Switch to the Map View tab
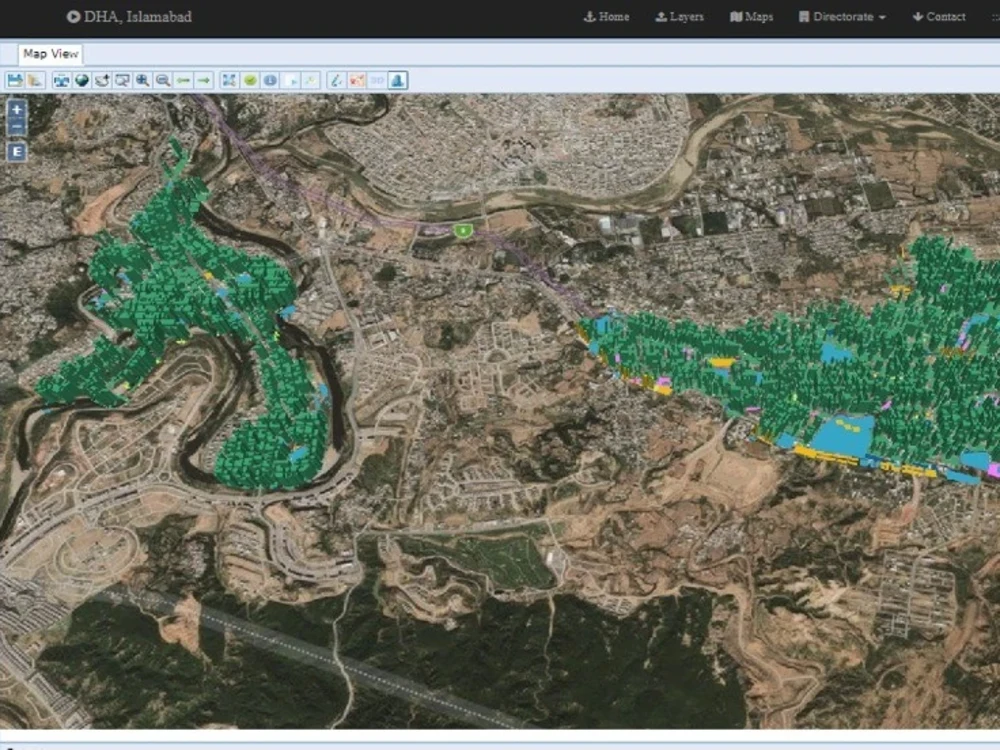The image size is (1000, 750). pyautogui.click(x=49, y=53)
